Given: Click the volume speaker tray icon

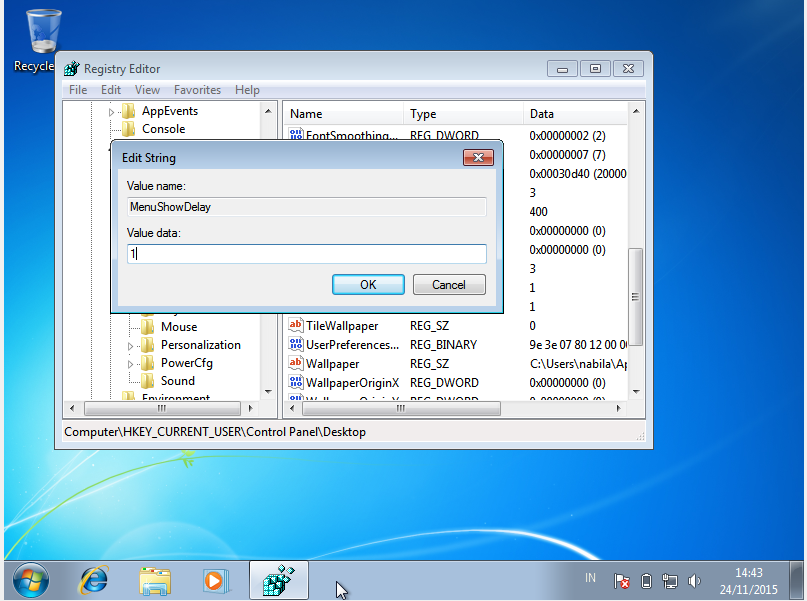Looking at the screenshot, I should (694, 581).
